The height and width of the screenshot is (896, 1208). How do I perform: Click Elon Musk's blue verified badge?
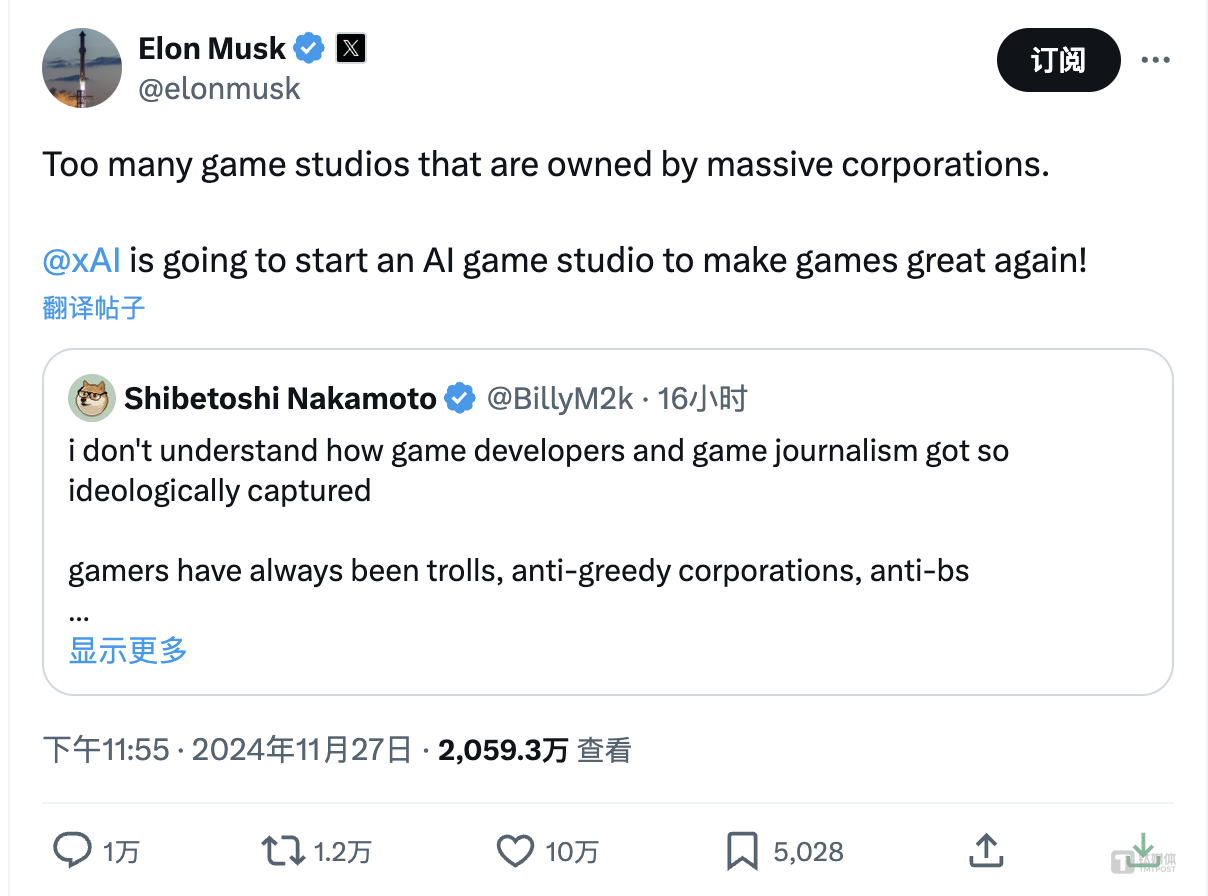309,48
